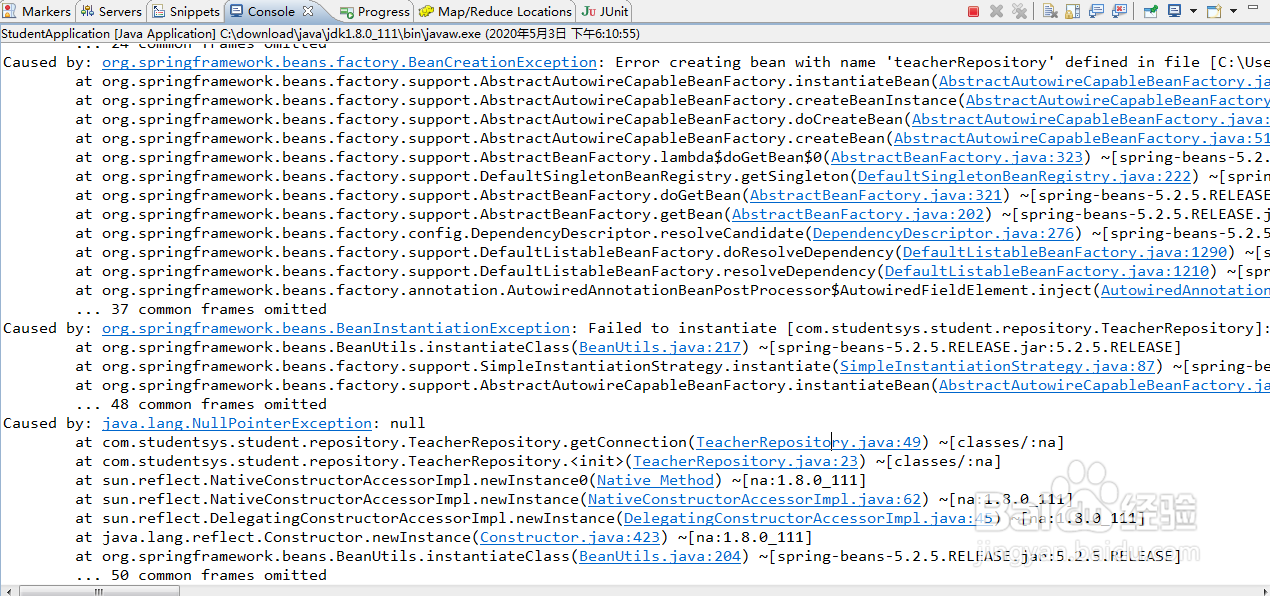1270x596 pixels.
Task: Switch to the Markers tab
Action: [38, 12]
